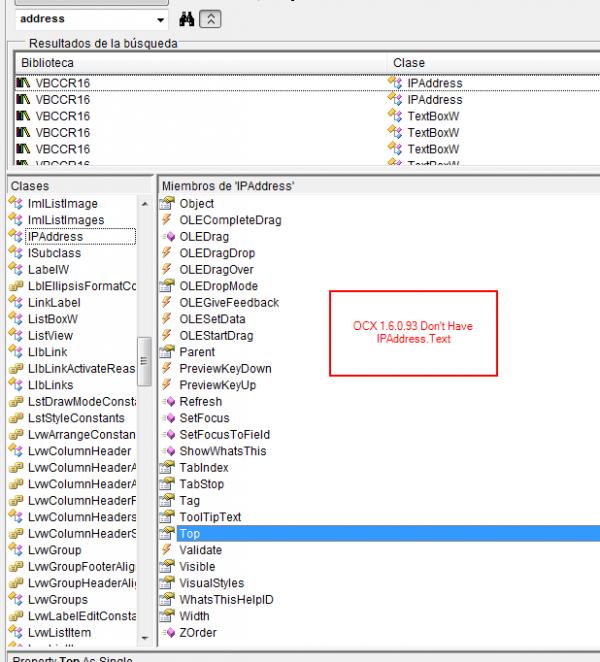Click the Parent property icon
Image resolution: width=600 pixels, height=662 pixels.
[x=167, y=352]
